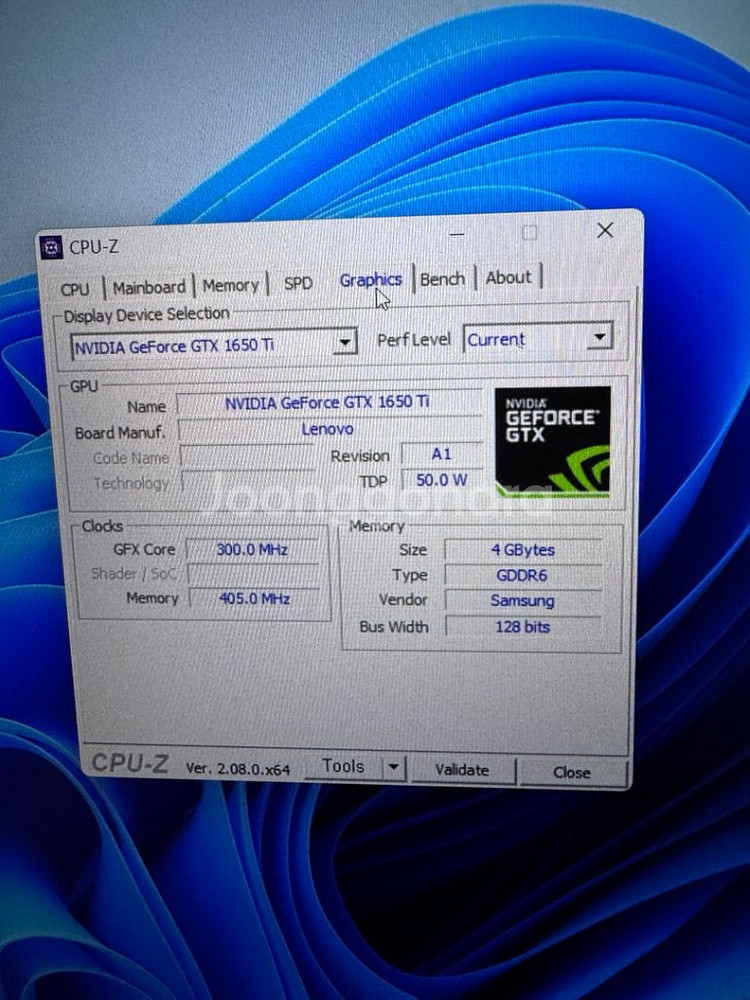Click the empty Code Name field
Screen dimensions: 750x1000
pyautogui.click(x=247, y=457)
